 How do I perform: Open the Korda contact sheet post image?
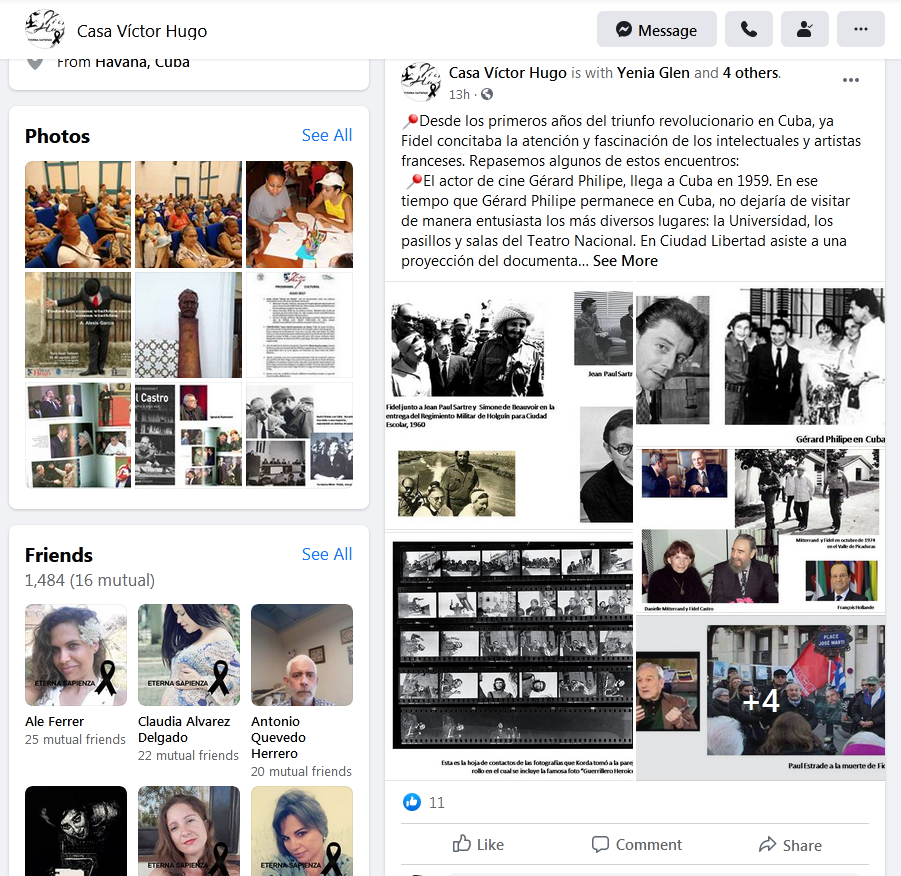point(509,656)
